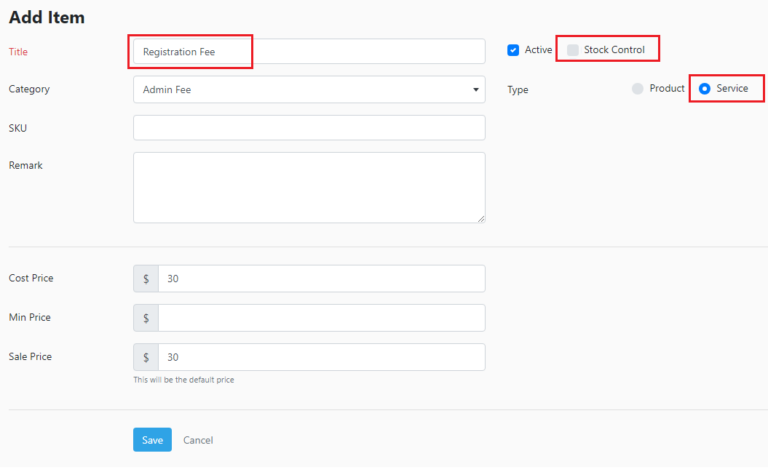Click the Category dropdown arrow
Screen dimensions: 768x472
(x=476, y=90)
